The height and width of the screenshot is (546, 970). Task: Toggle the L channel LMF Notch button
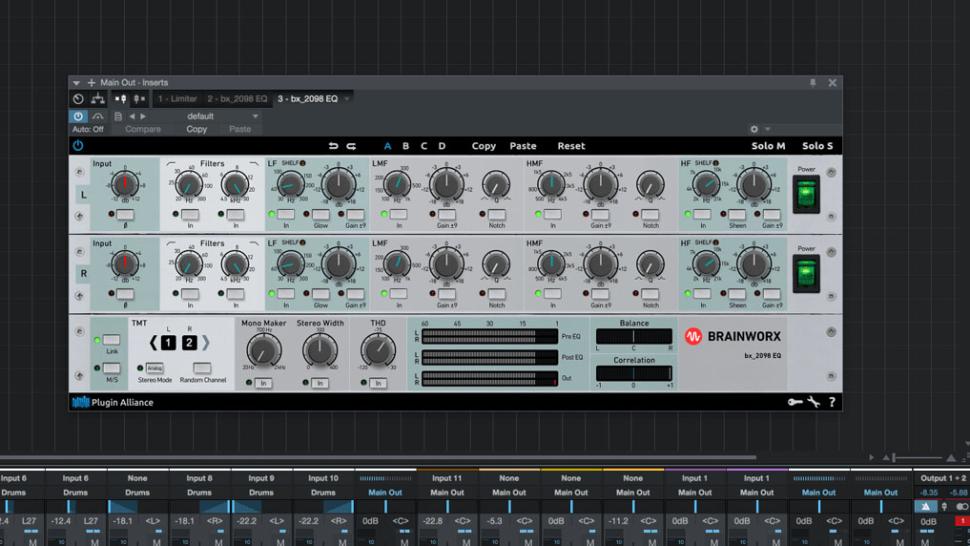coord(497,215)
